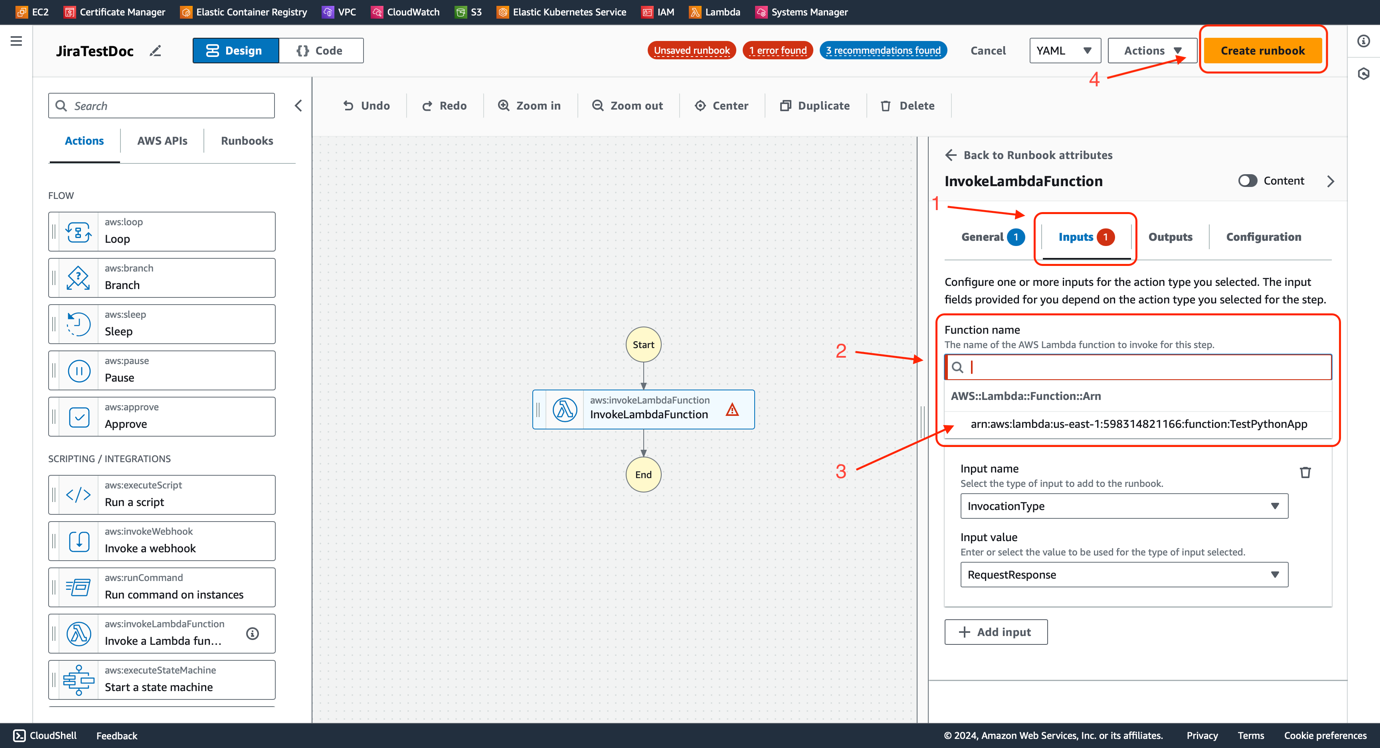Select the aws:sleep Sleep action

click(162, 324)
